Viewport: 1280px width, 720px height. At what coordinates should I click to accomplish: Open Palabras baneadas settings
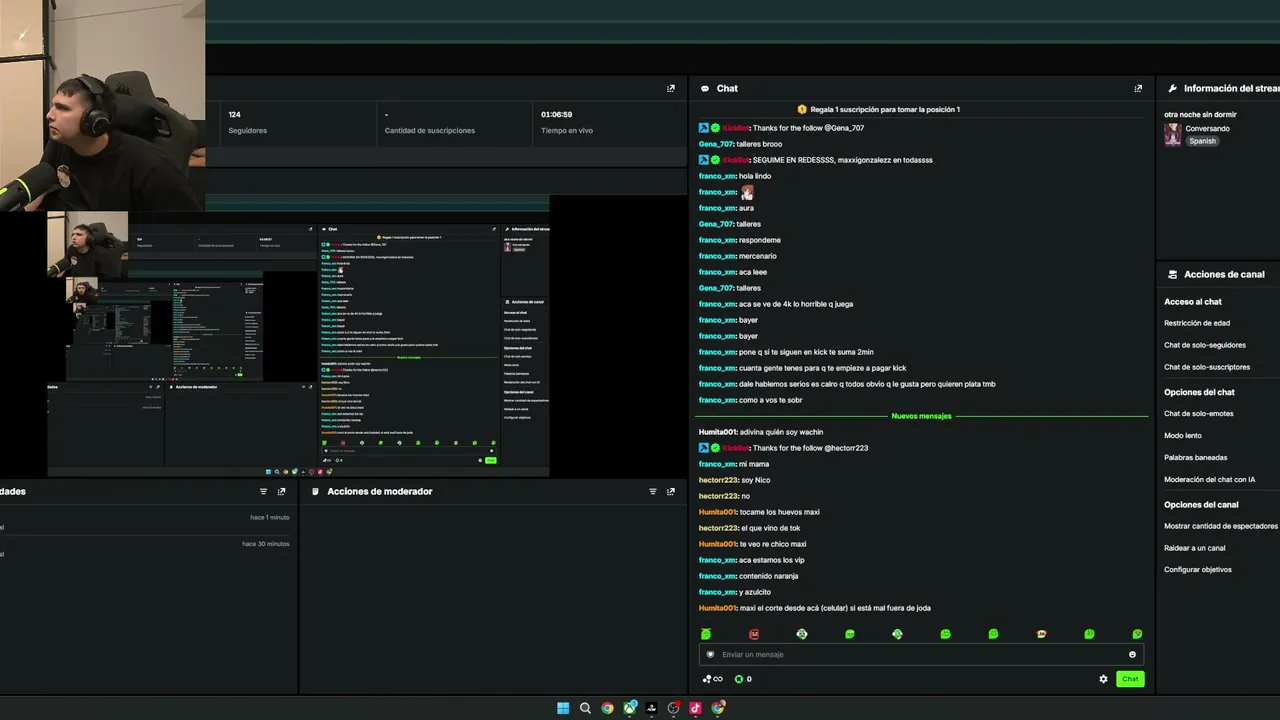tap(1196, 457)
